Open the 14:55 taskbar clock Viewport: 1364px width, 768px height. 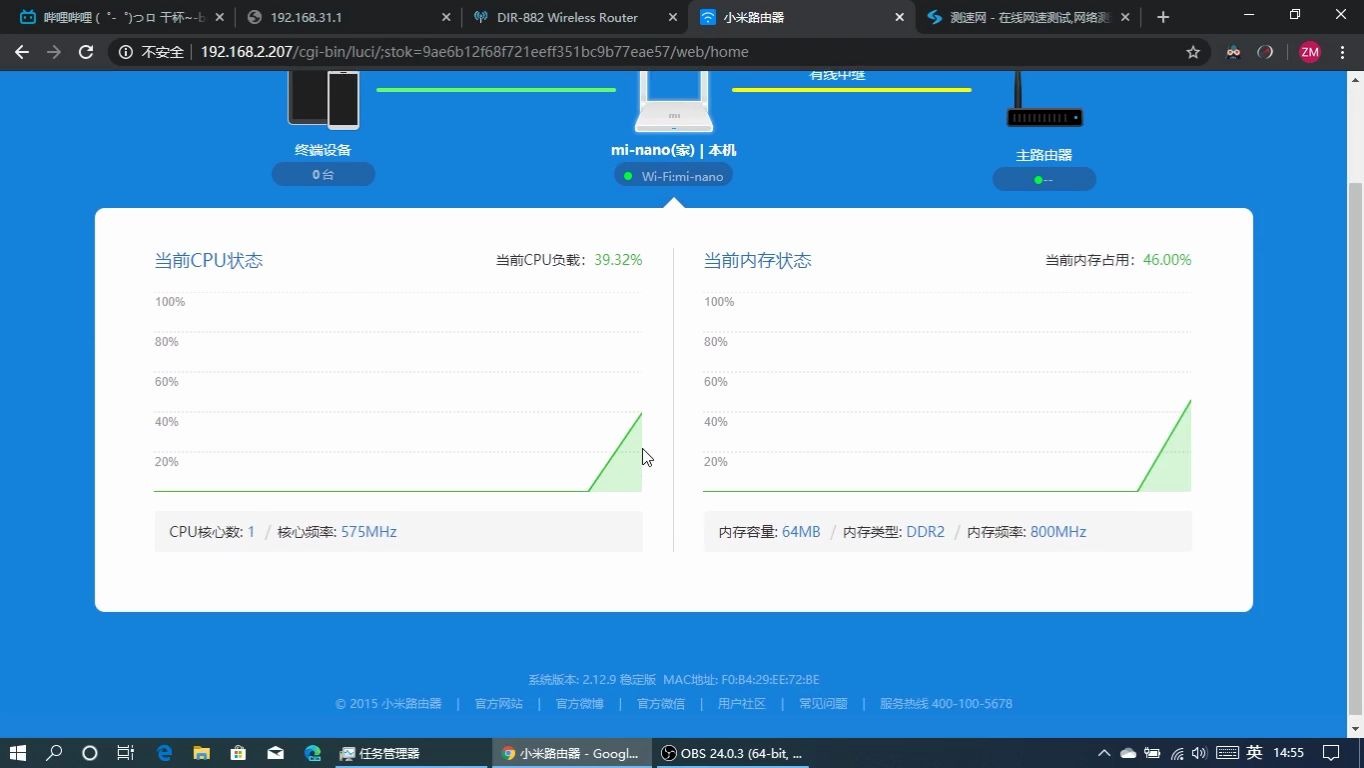point(1289,753)
